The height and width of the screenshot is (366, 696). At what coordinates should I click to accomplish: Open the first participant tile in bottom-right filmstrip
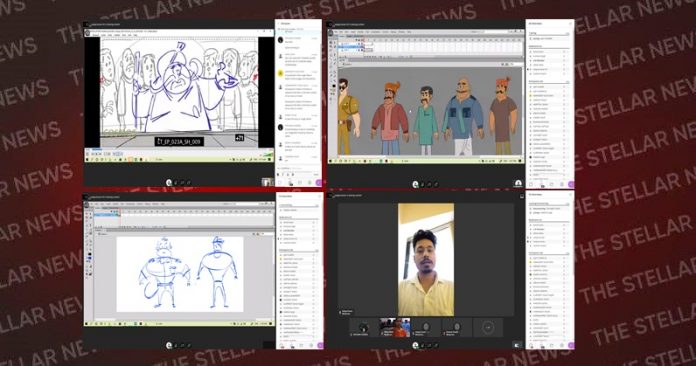[x=363, y=327]
